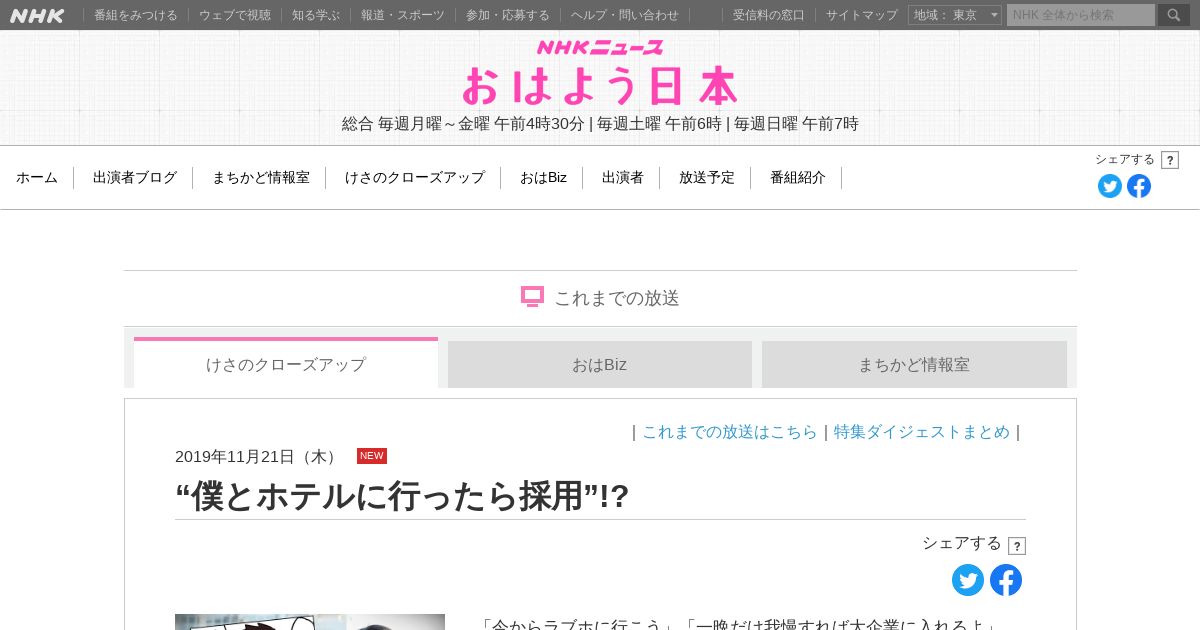Image resolution: width=1200 pixels, height=630 pixels.
Task: Go to ホーム in program navigation
Action: click(37, 178)
